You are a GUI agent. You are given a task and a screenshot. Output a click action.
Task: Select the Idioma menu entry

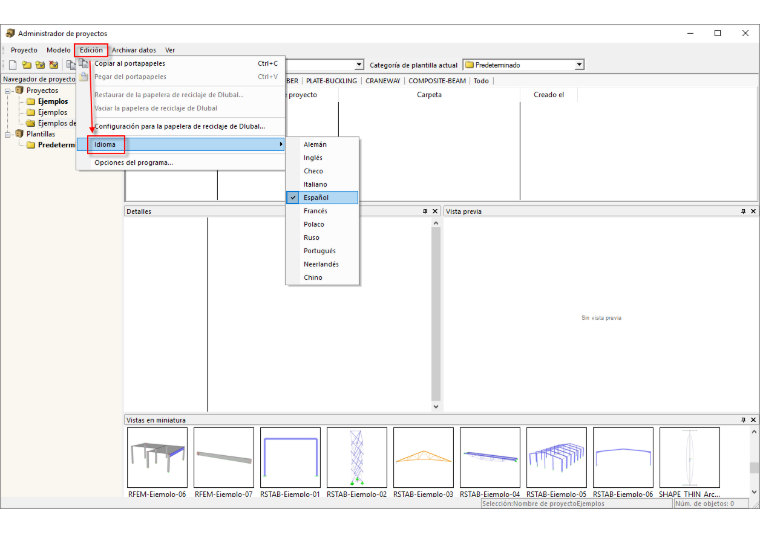click(x=181, y=144)
